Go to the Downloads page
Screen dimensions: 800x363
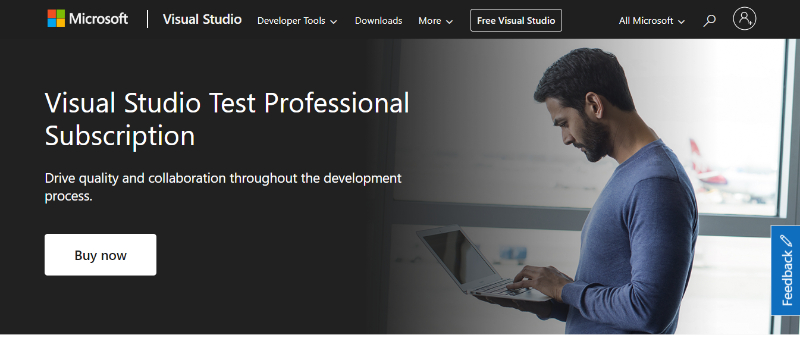[379, 21]
